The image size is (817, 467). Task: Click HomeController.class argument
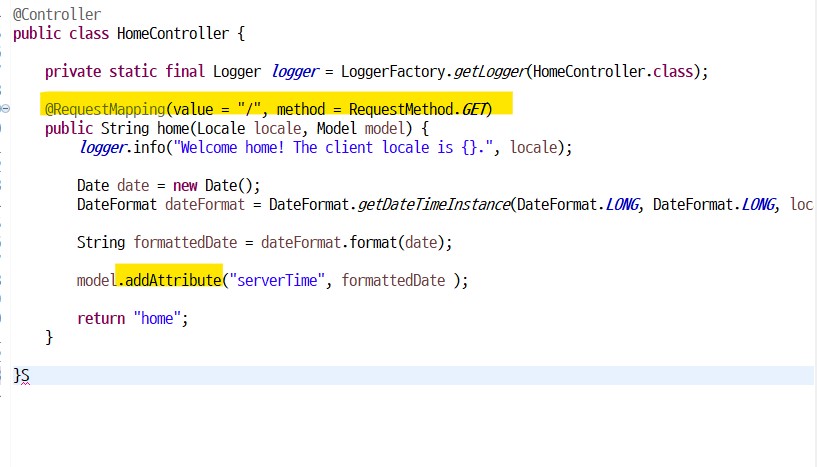coord(613,71)
